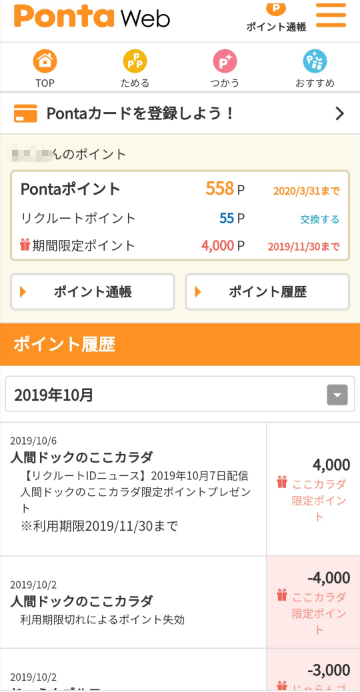Open the Pontaカードを登録しよう chevron

(x=339, y=114)
